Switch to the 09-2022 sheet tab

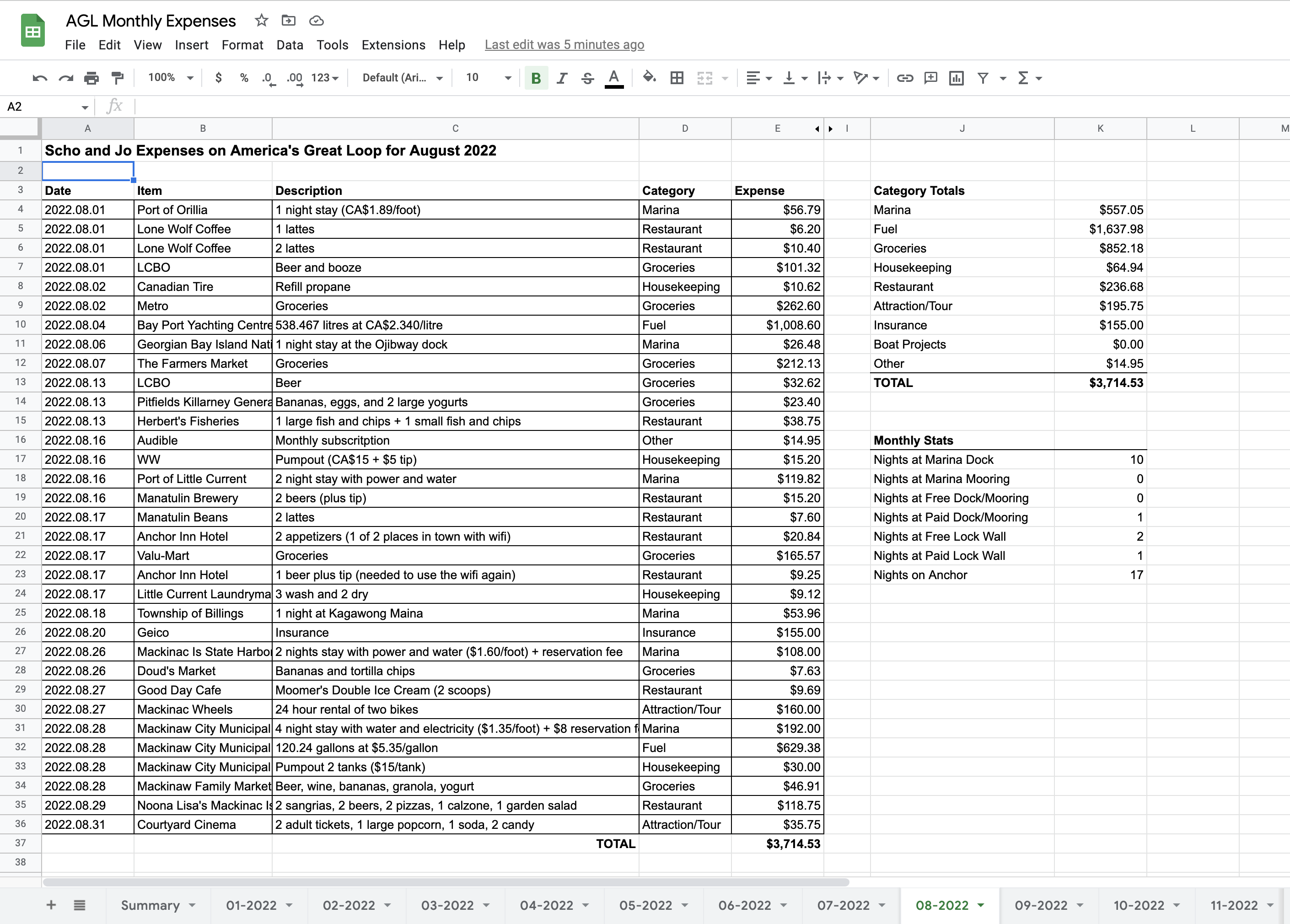1041,905
